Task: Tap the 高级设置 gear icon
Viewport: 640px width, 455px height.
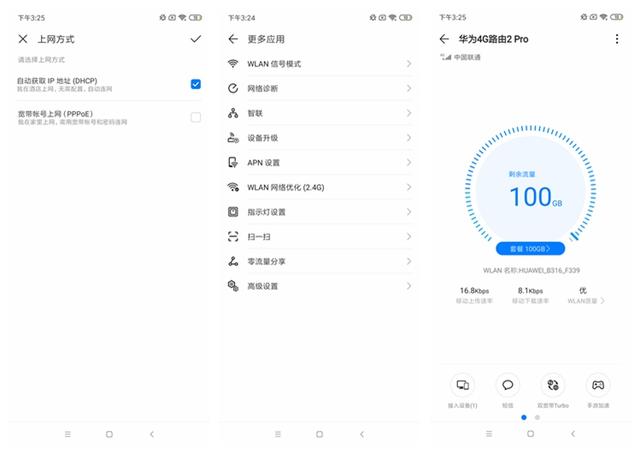Action: pos(233,286)
